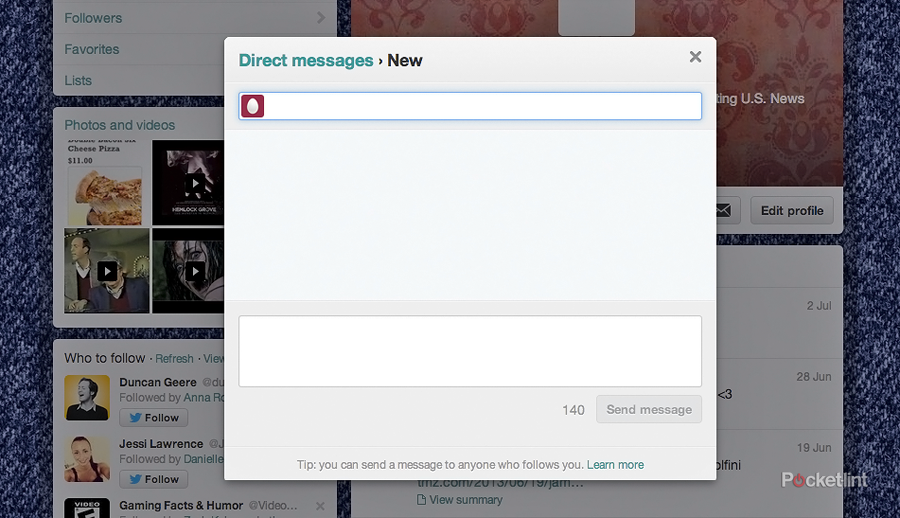The image size is (900, 518).
Task: Open the Photos and videos heading
Action: coord(119,125)
